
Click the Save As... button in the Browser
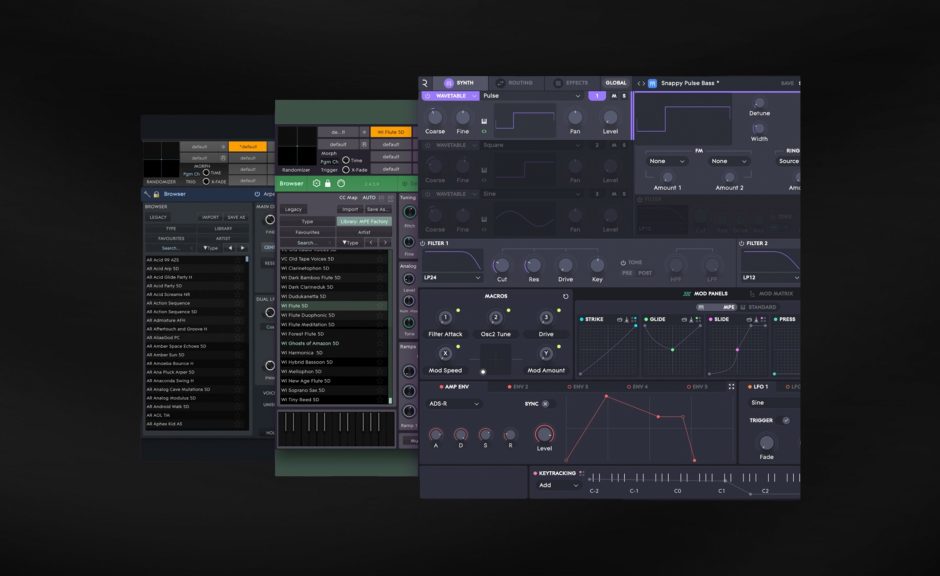pos(378,209)
